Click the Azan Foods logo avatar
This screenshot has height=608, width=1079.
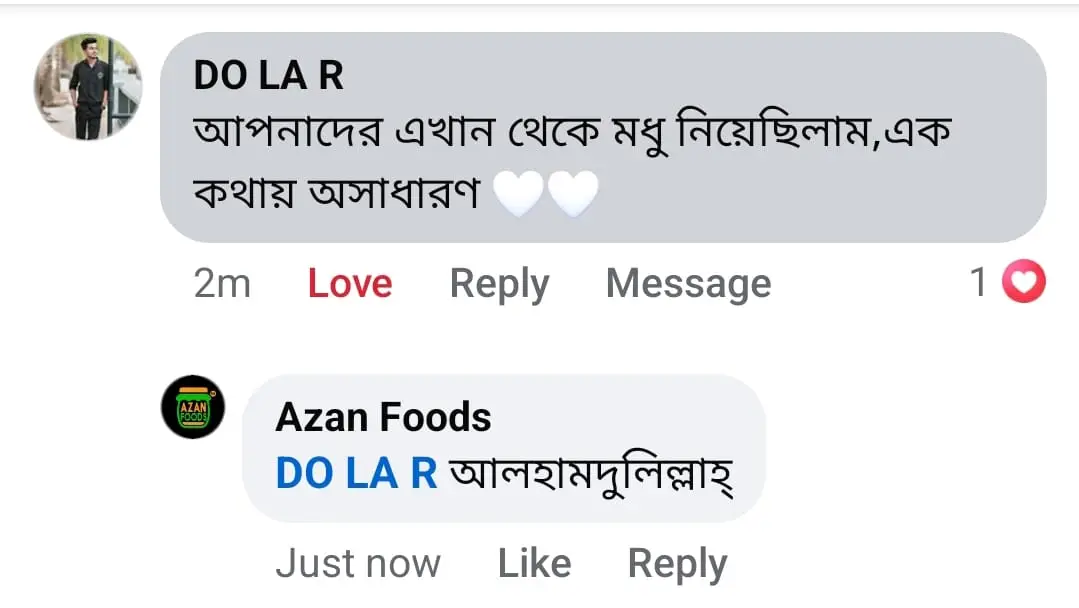(x=193, y=408)
